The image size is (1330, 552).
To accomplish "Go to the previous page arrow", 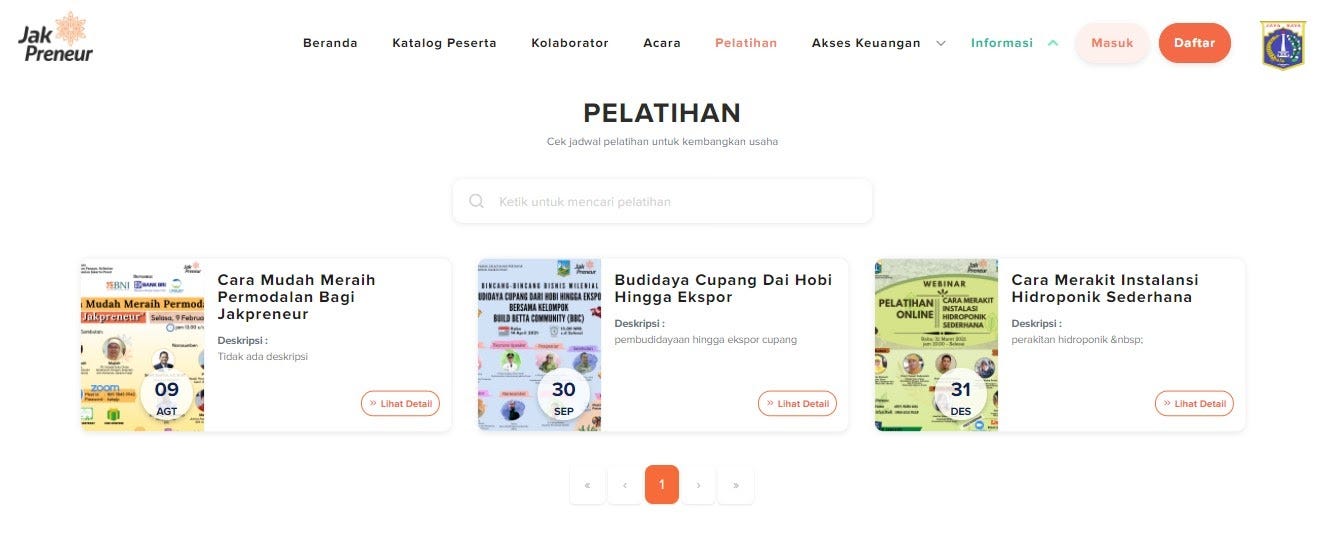I will coord(625,485).
